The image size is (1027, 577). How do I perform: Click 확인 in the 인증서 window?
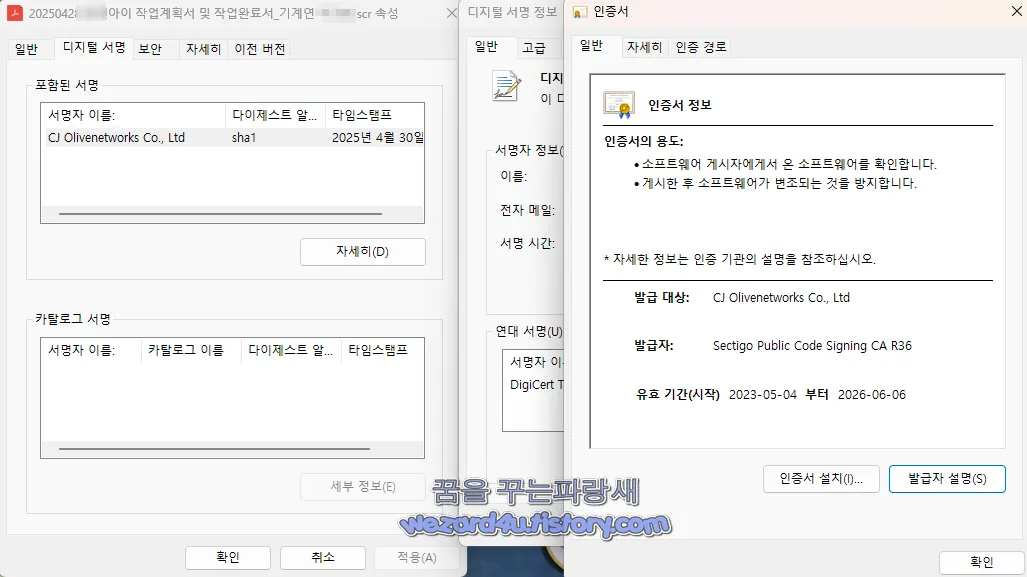pyautogui.click(x=981, y=562)
